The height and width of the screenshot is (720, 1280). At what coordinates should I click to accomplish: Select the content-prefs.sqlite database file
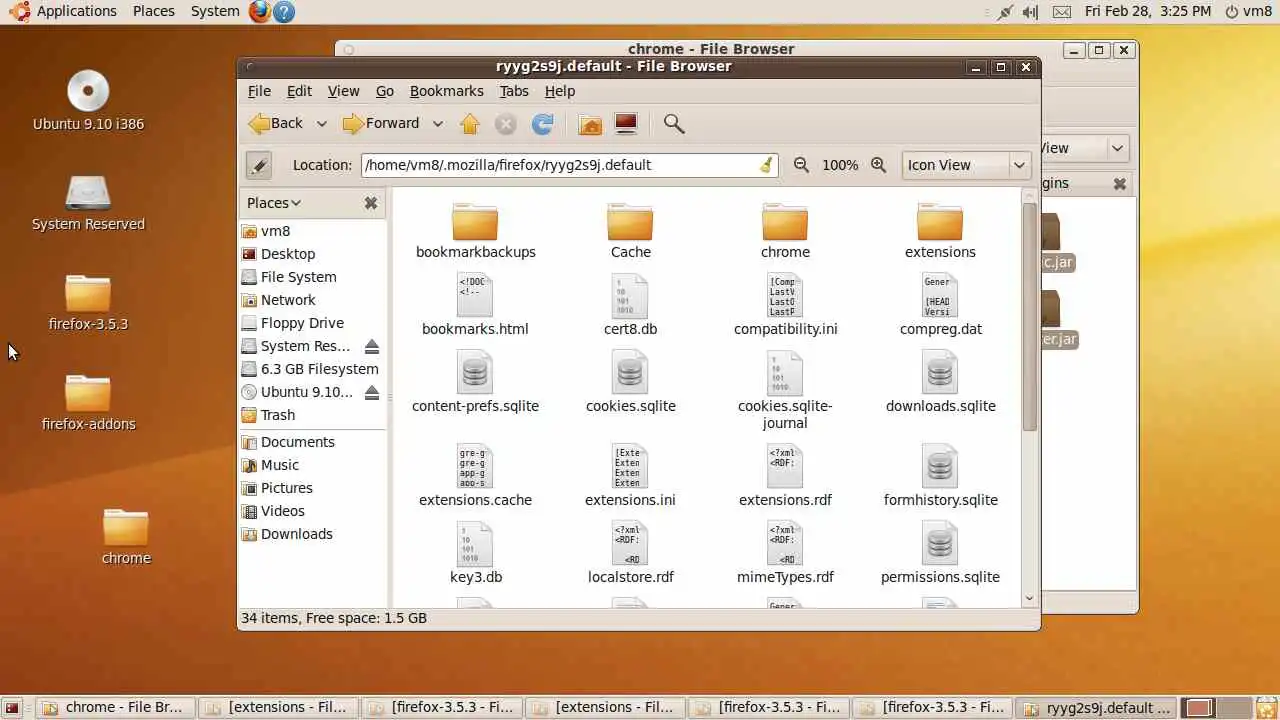(x=475, y=382)
